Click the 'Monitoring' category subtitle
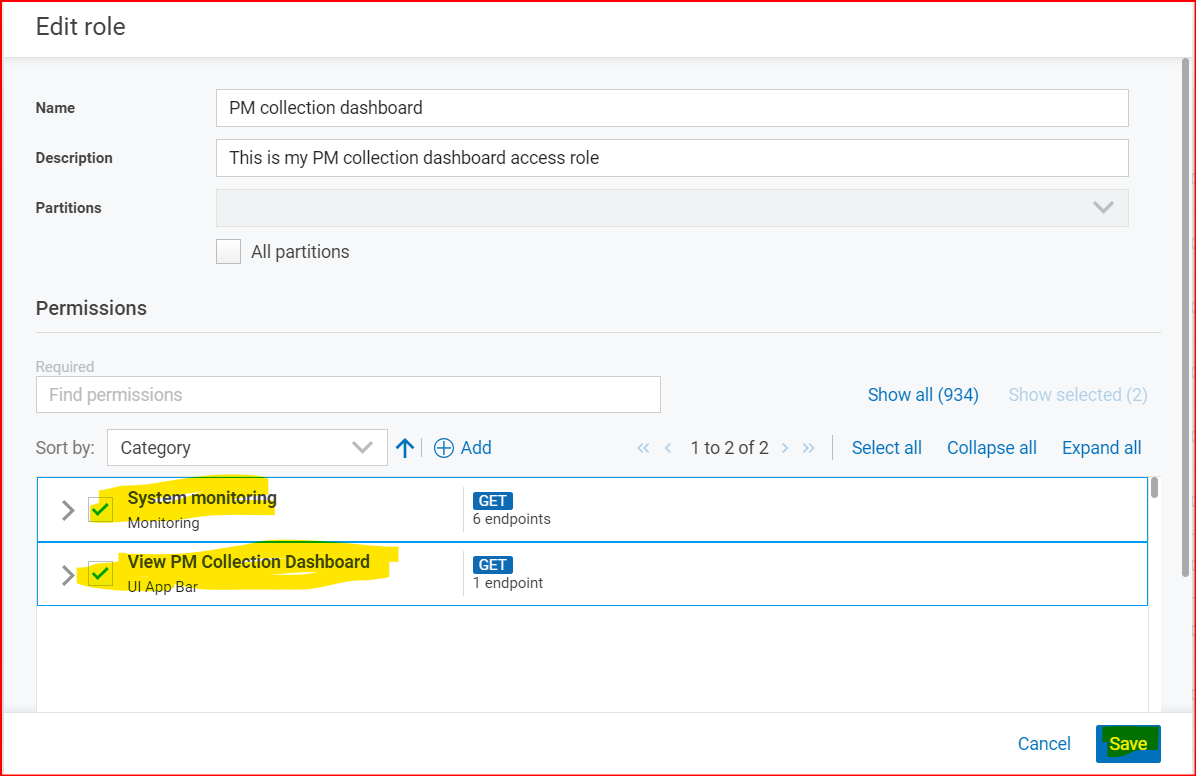This screenshot has height=776, width=1196. pyautogui.click(x=163, y=523)
